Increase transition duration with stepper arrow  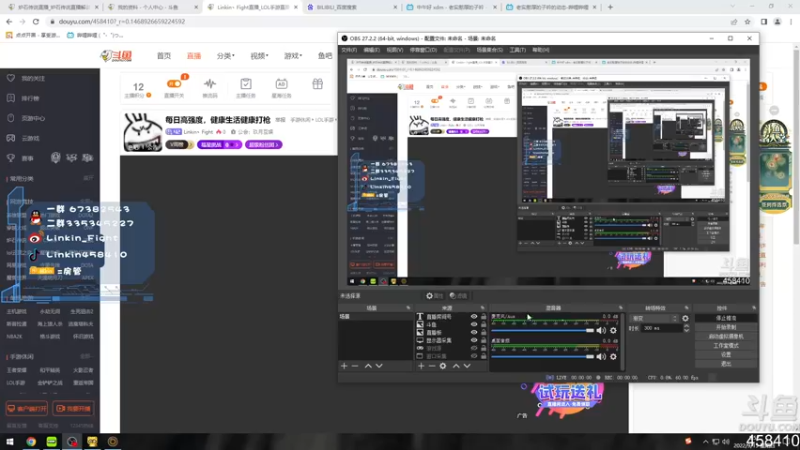686,326
